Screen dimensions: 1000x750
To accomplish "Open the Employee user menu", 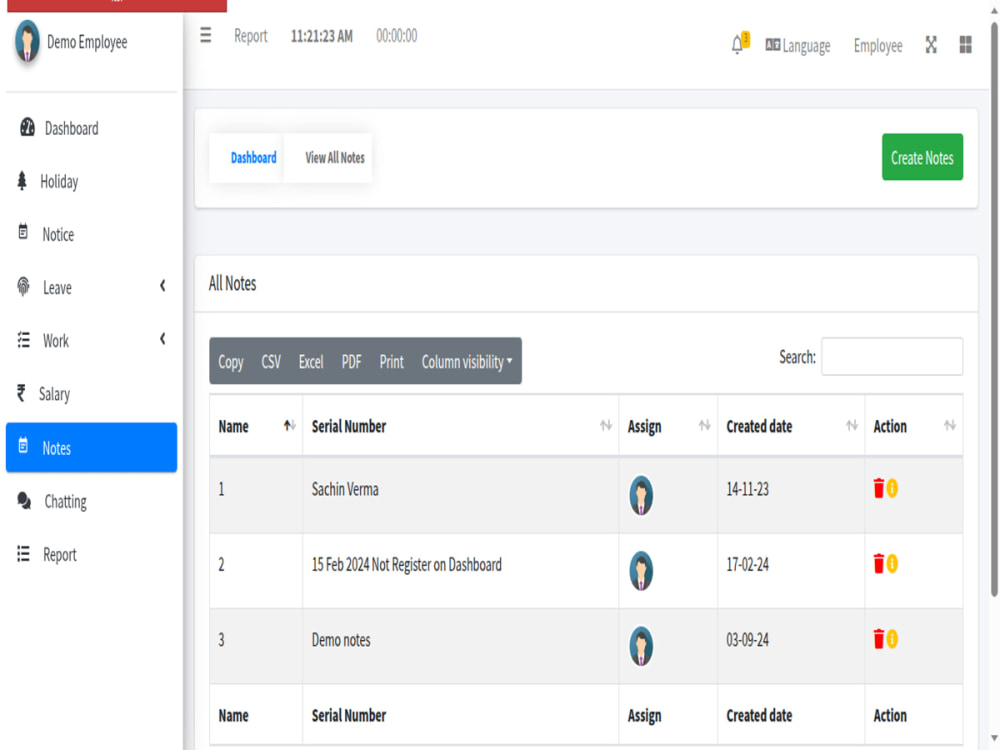I will pyautogui.click(x=878, y=45).
